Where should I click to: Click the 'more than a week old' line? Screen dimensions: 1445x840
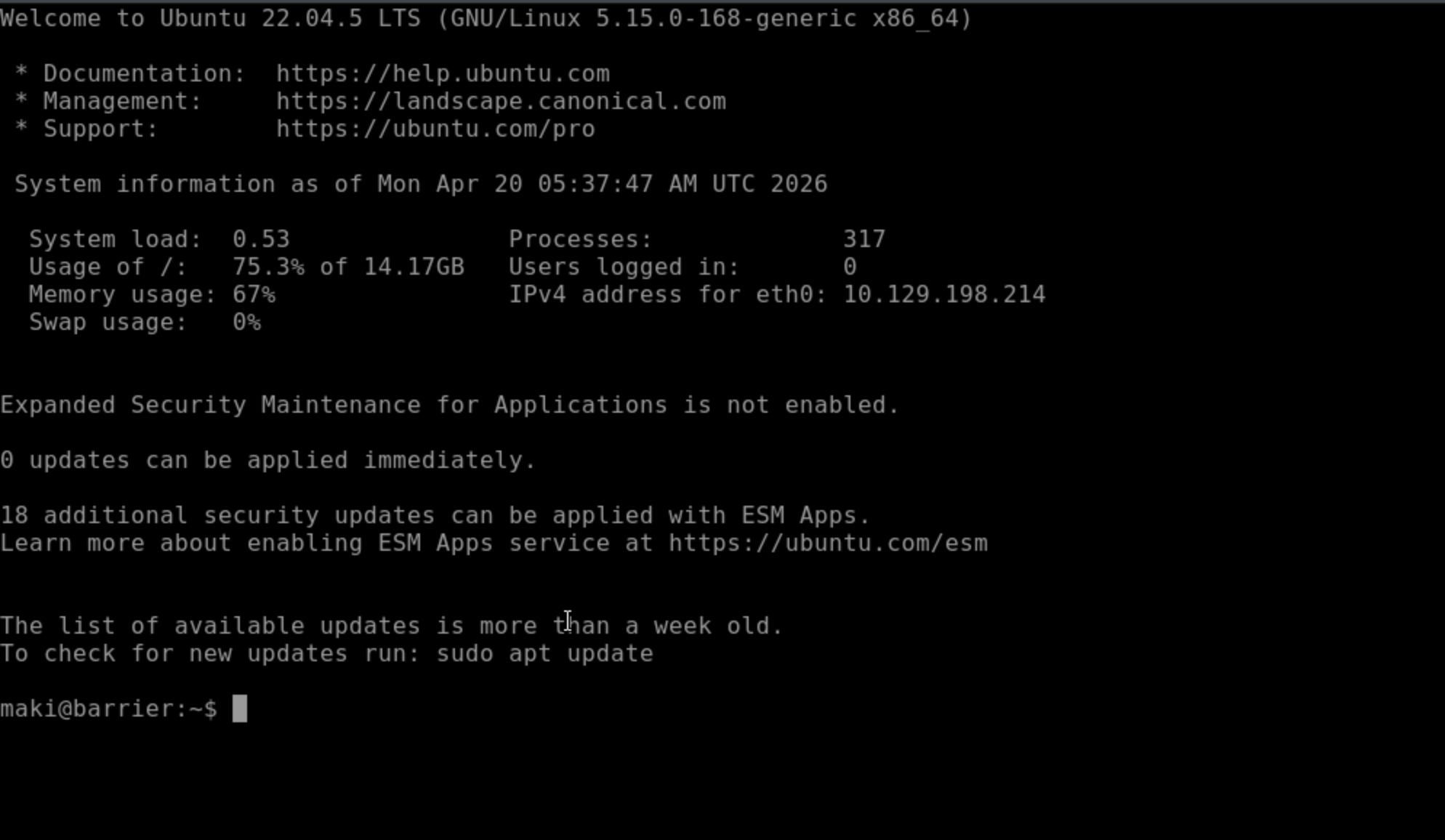coord(391,626)
